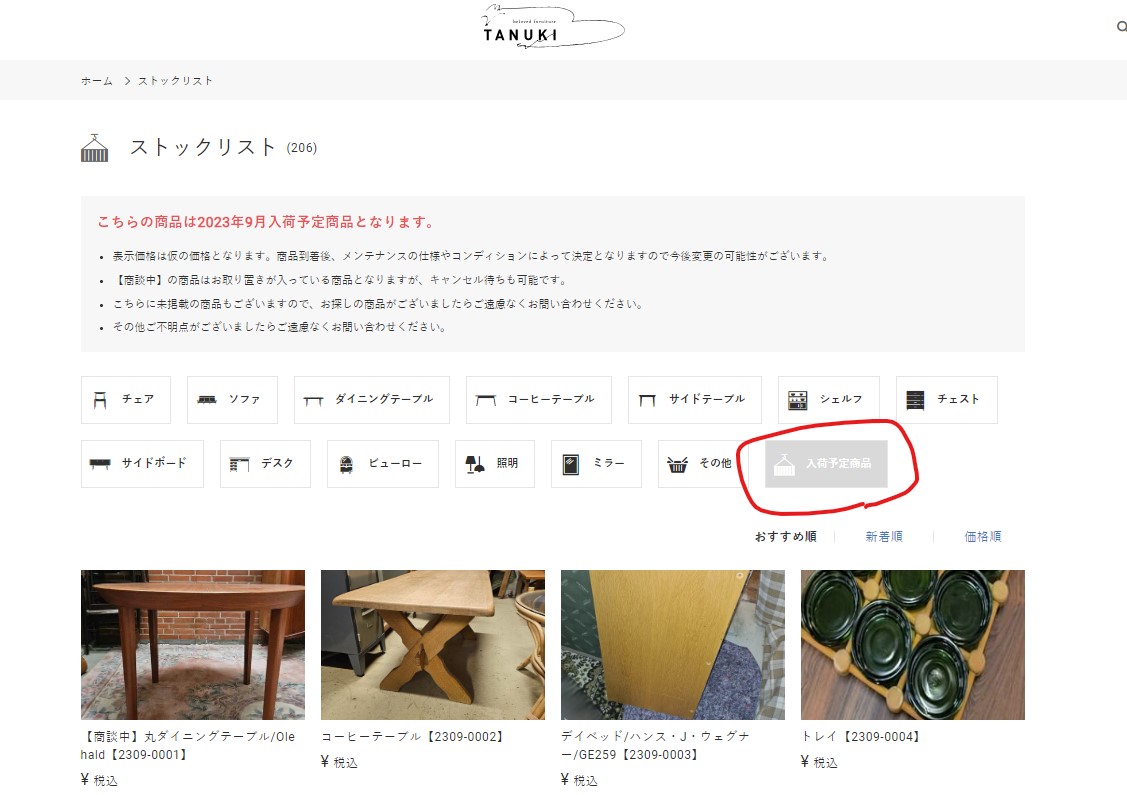Click the 入荷予定商品 button
Screen dimensions: 1127x795
(x=826, y=464)
